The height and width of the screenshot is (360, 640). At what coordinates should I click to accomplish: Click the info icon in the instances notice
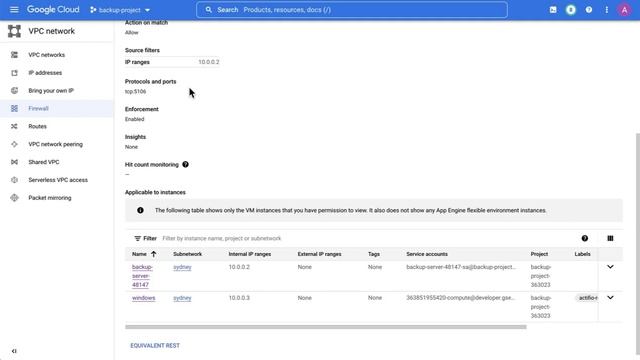tap(140, 210)
